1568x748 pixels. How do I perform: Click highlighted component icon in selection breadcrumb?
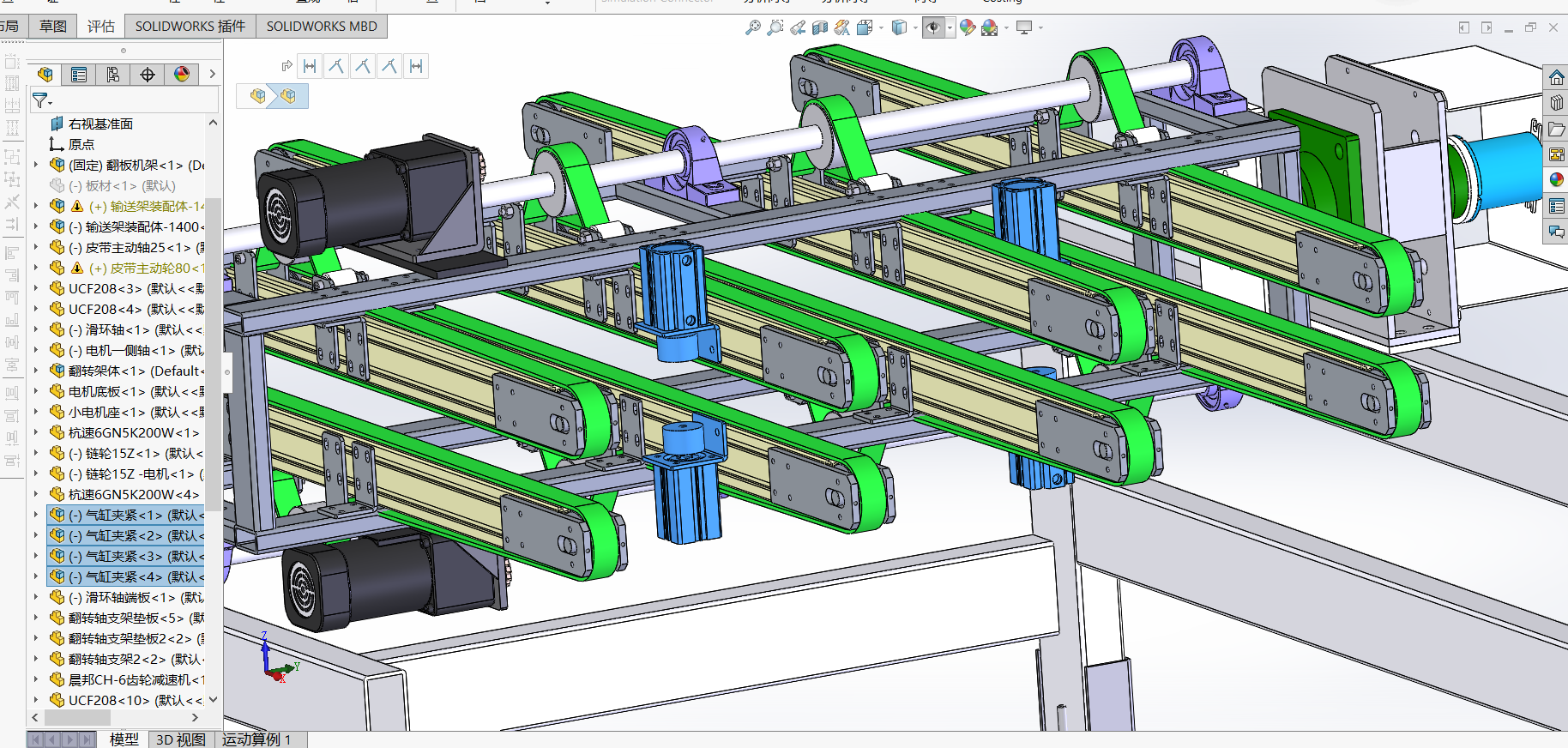click(x=288, y=96)
